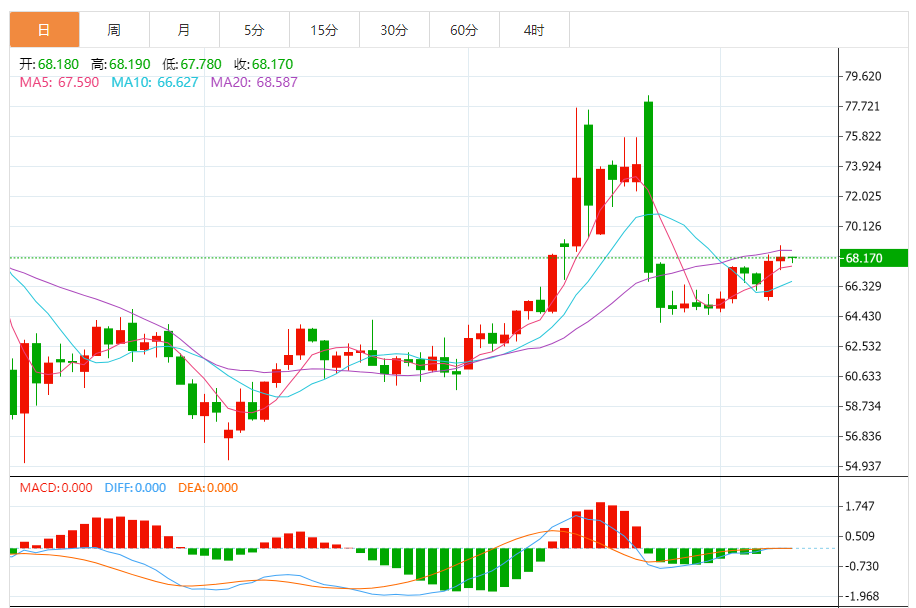The height and width of the screenshot is (608, 916).
Task: Click the 64.430 price axis label
Action: (x=863, y=317)
